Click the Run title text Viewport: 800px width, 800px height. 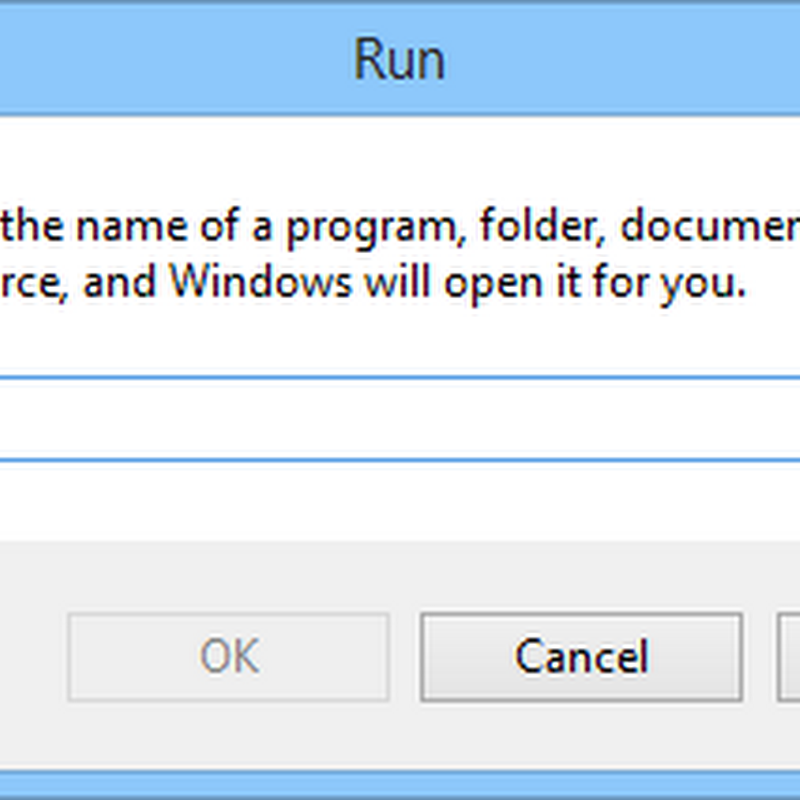point(399,60)
